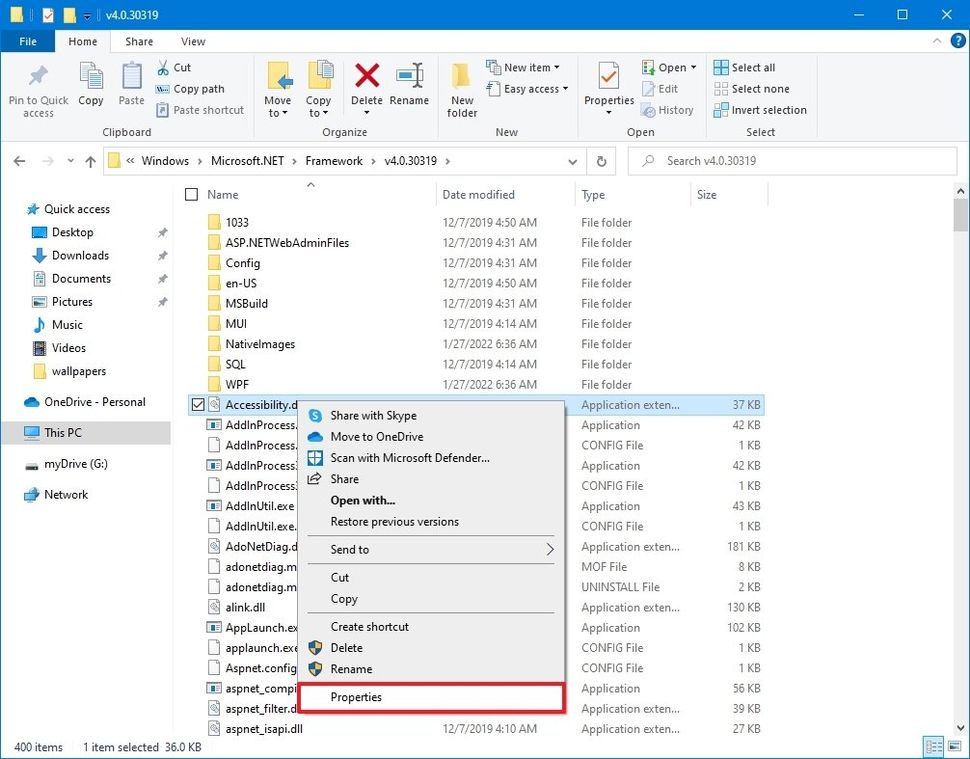Screen dimensions: 970x759
Task: Switch to the View ribbon tab
Action: click(x=192, y=41)
